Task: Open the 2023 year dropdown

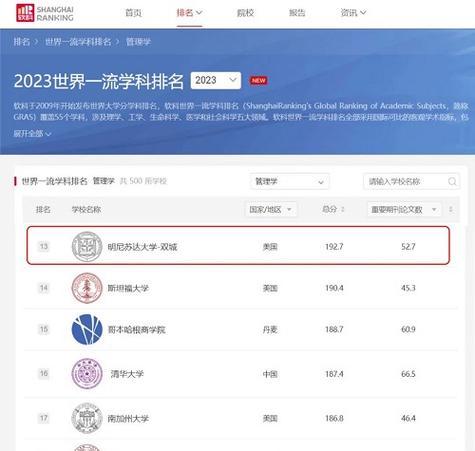Action: [x=216, y=80]
